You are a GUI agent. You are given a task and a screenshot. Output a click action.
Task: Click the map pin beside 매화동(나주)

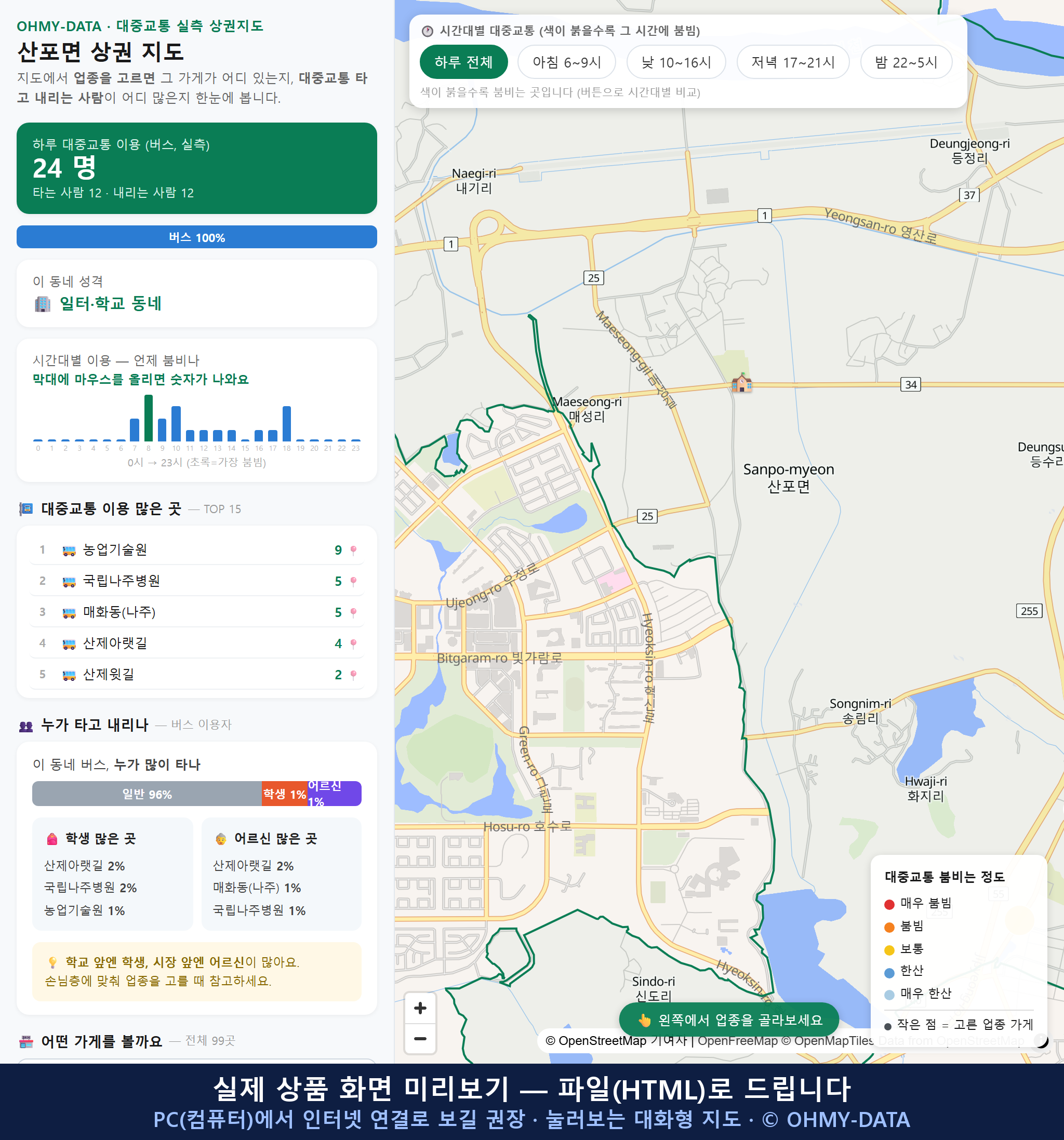click(353, 612)
